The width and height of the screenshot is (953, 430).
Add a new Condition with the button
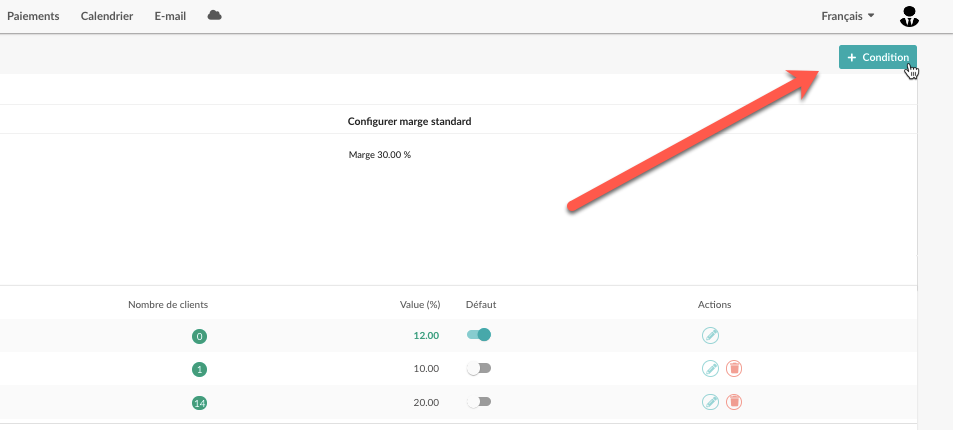(x=878, y=57)
